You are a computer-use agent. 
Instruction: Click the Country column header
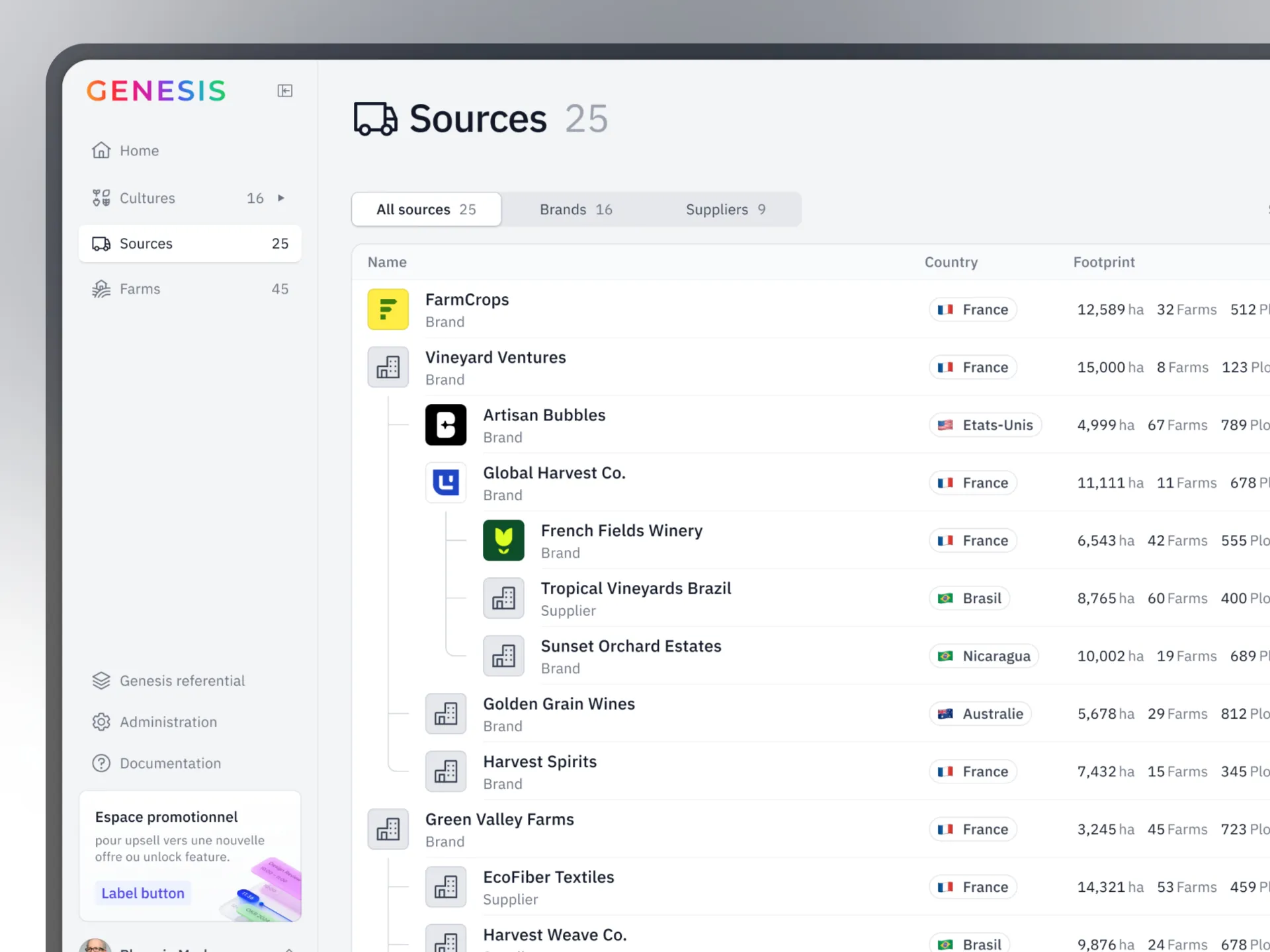click(951, 262)
